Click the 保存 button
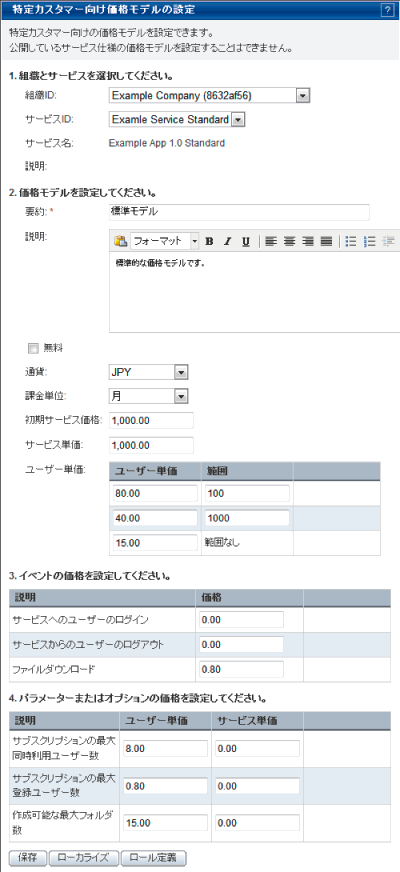 tap(28, 857)
